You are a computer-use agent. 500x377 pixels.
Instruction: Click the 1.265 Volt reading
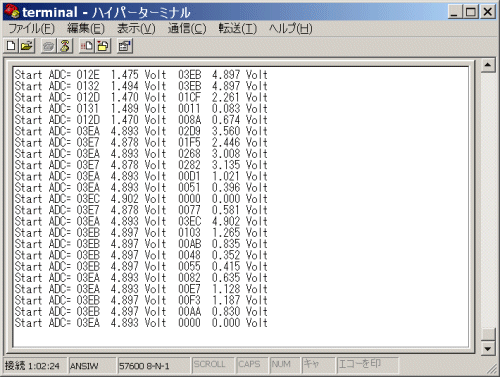click(240, 233)
